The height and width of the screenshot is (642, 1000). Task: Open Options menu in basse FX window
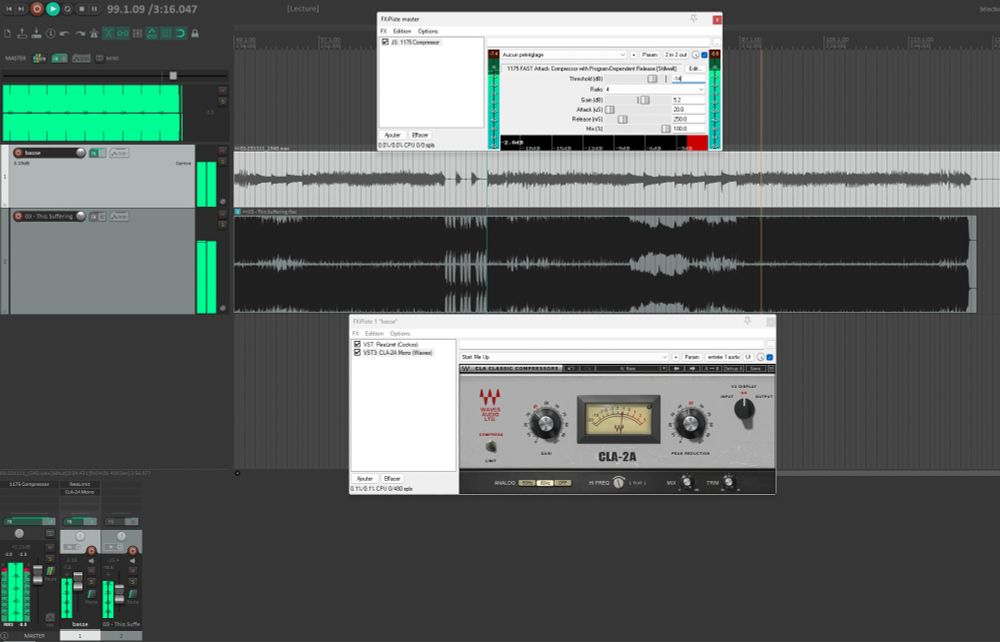(x=400, y=333)
